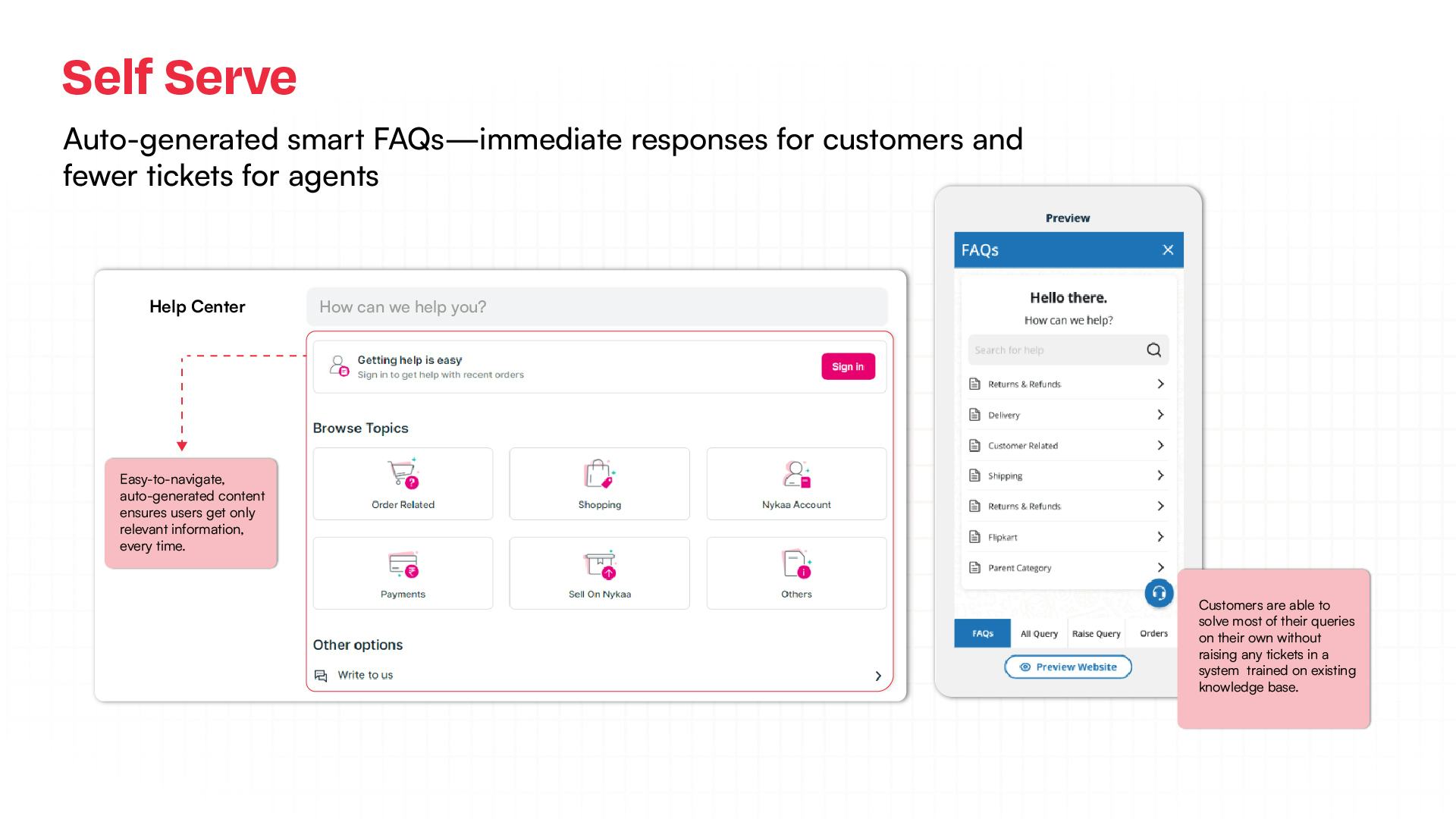The image size is (1456, 819).
Task: Click the headset support chat icon
Action: (x=1159, y=593)
